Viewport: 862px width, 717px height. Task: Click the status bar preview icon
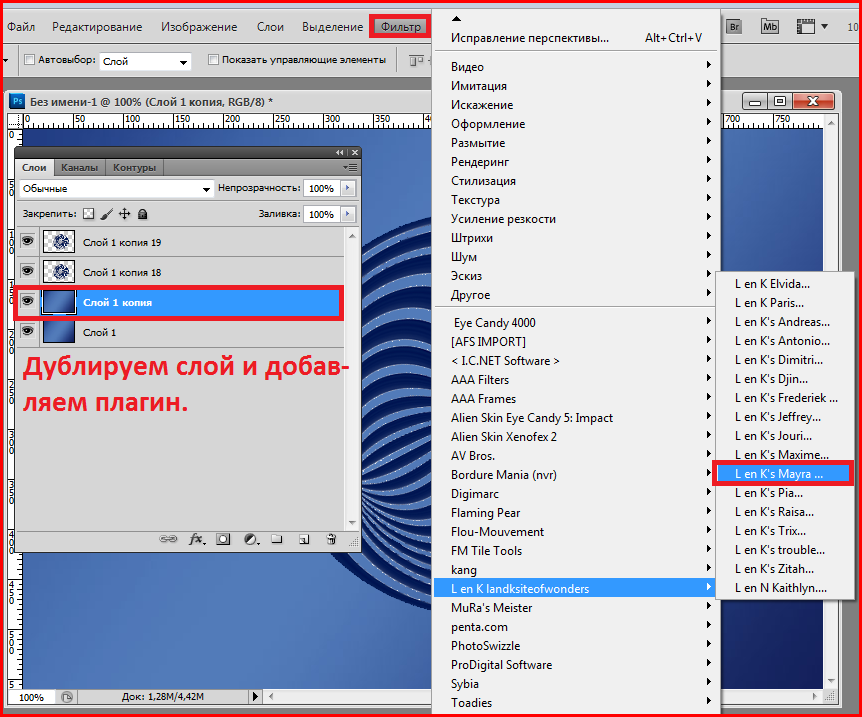(67, 697)
